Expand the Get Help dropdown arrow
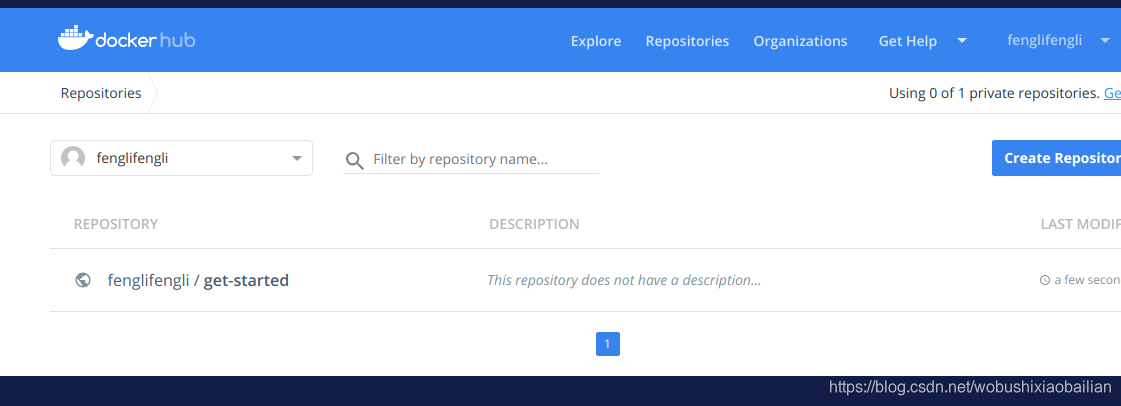The image size is (1121, 406). pos(962,40)
